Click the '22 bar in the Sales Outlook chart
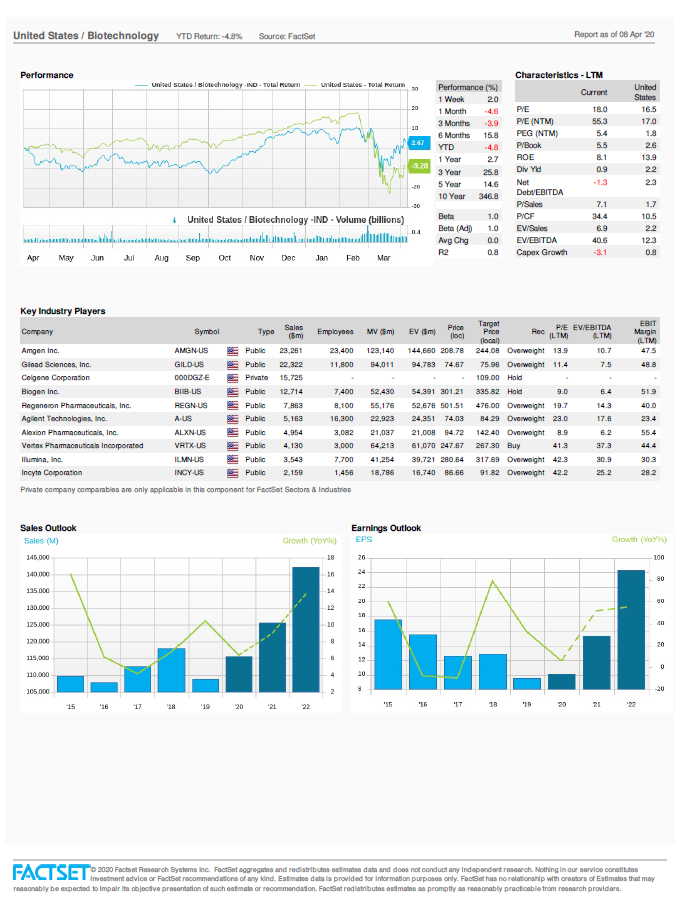680x903 pixels. (x=306, y=629)
